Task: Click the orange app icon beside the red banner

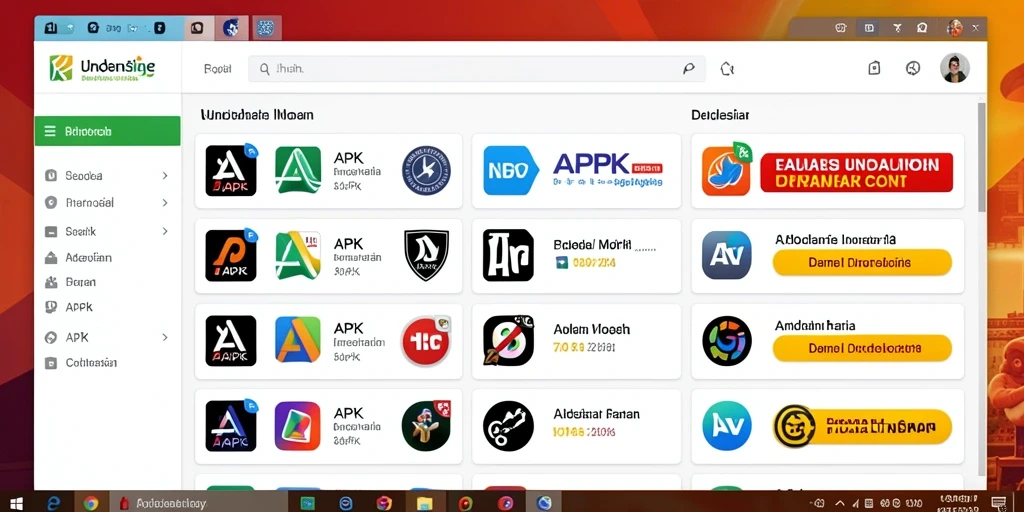Action: (726, 170)
